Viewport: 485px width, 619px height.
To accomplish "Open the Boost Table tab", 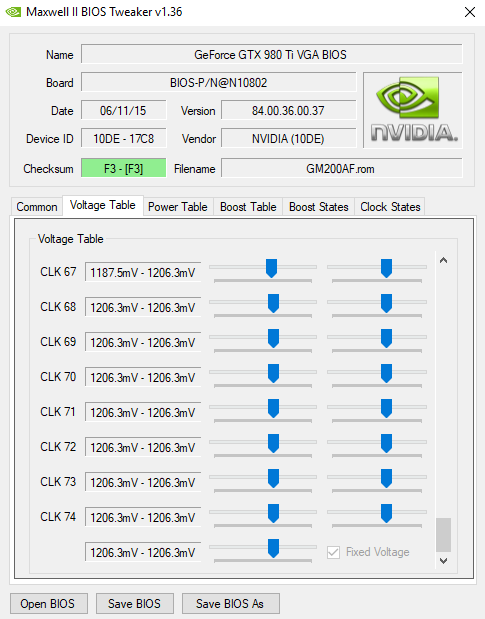I will (x=248, y=206).
